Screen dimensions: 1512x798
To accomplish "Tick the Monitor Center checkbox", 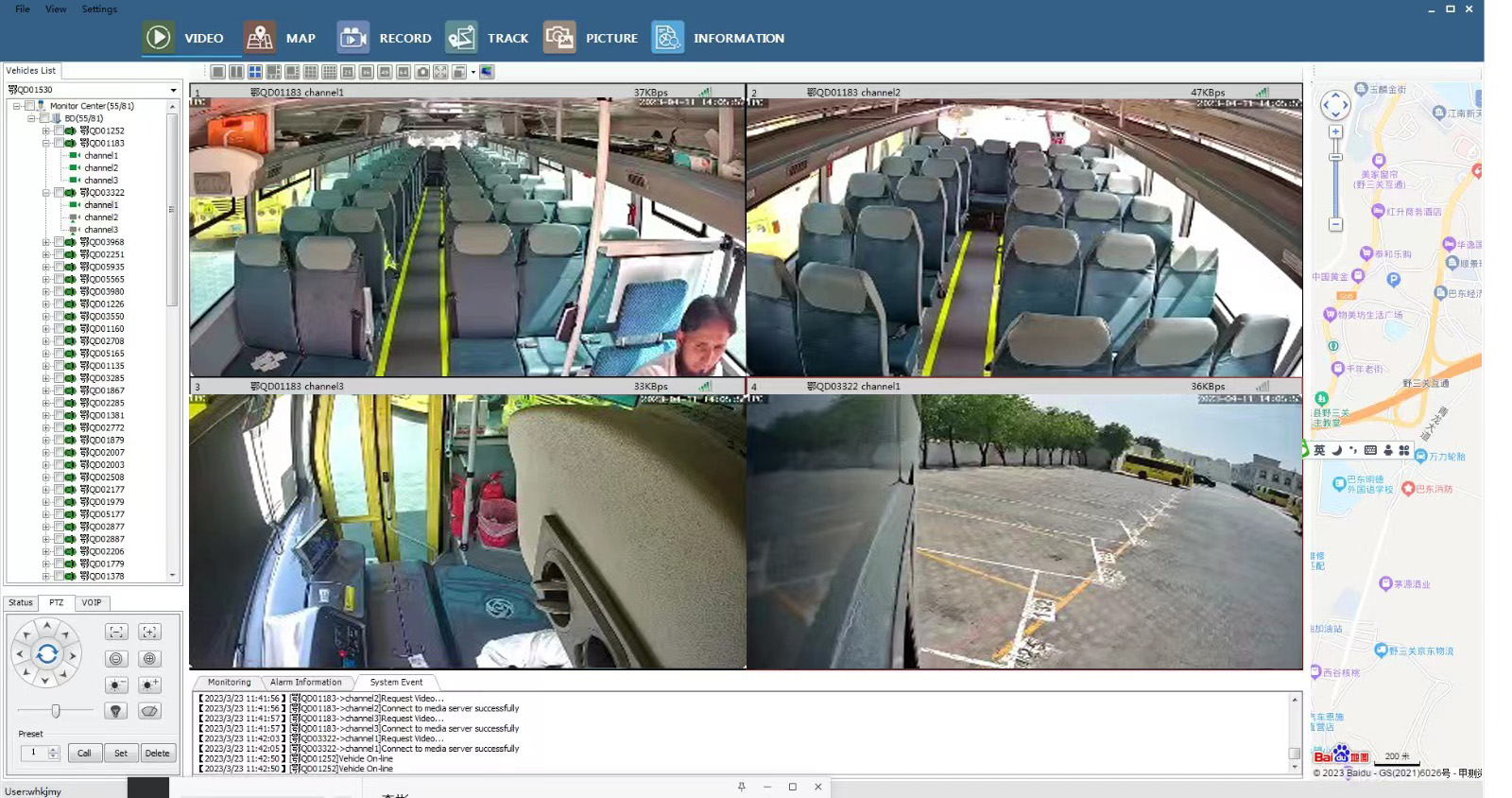I will tap(29, 106).
